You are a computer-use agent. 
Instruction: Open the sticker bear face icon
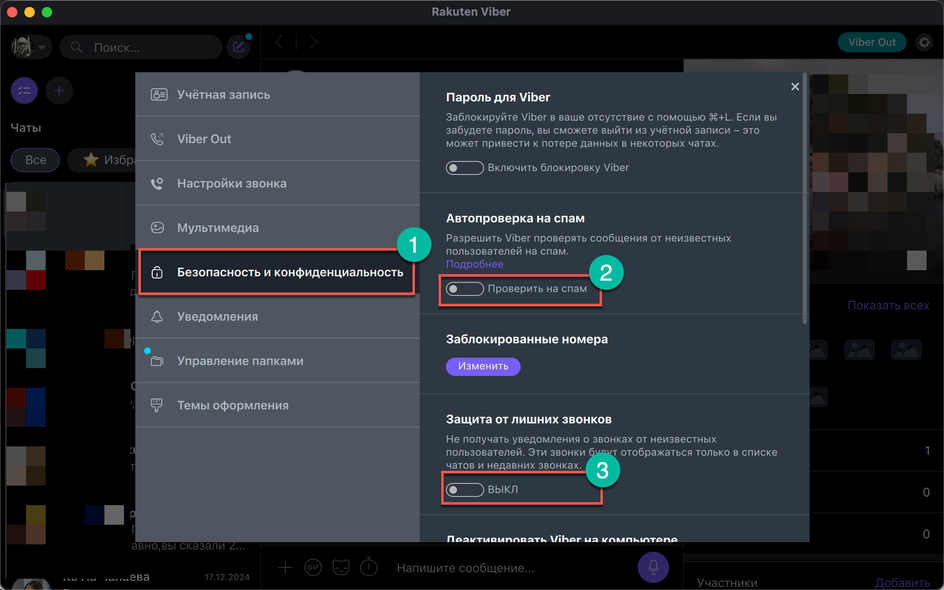pyautogui.click(x=341, y=567)
